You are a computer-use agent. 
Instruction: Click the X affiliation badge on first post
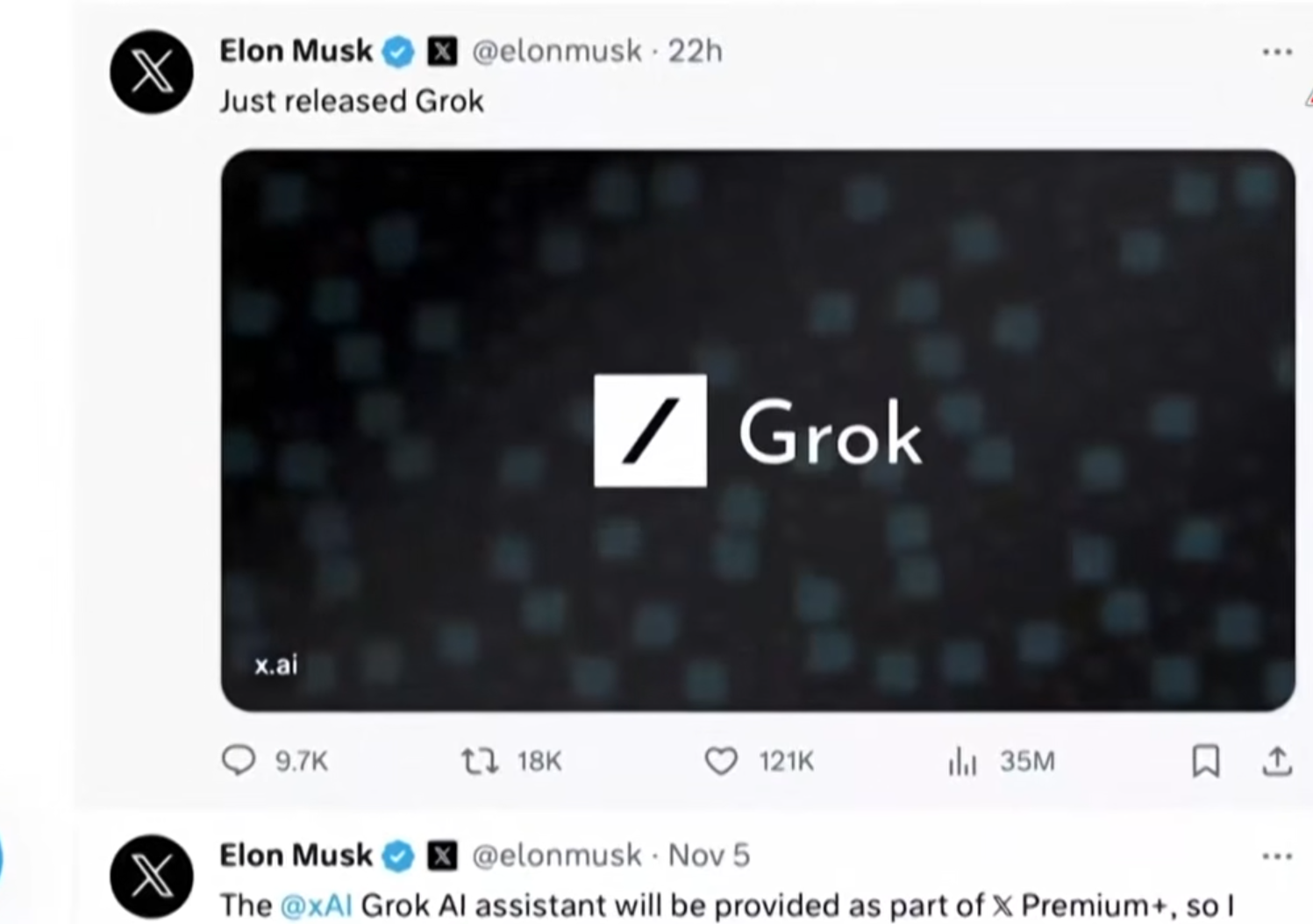click(x=442, y=52)
